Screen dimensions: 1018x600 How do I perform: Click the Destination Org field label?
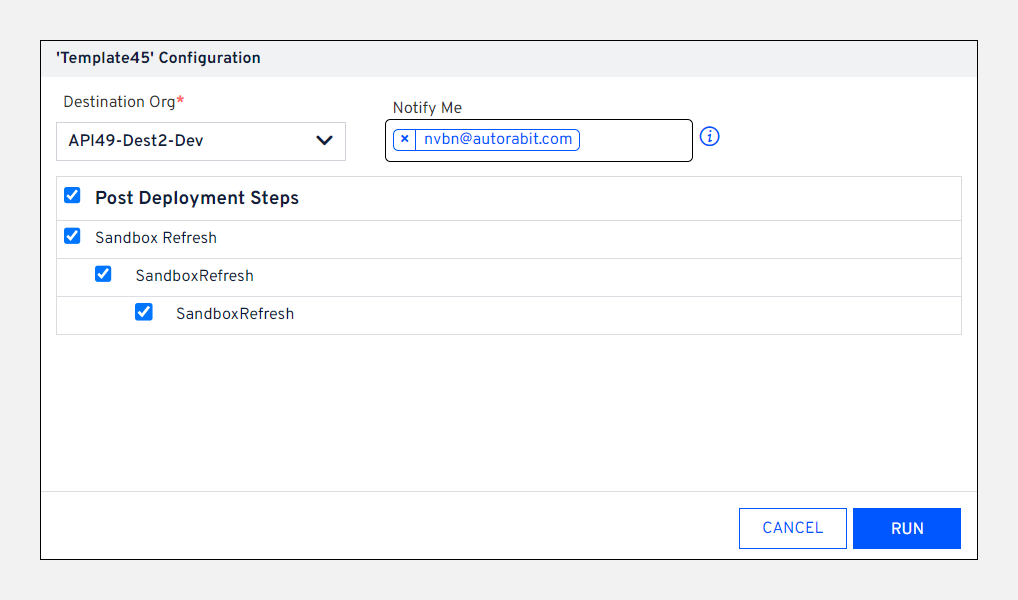click(119, 102)
